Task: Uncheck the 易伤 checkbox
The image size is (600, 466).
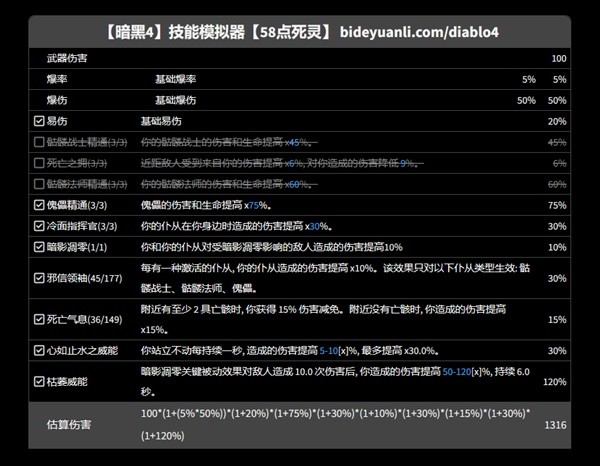Action: coord(39,121)
